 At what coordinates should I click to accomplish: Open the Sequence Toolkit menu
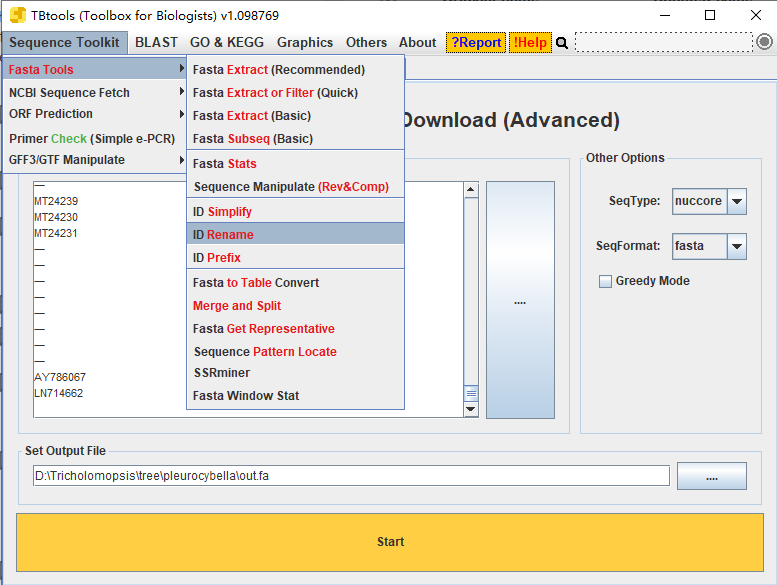(64, 43)
